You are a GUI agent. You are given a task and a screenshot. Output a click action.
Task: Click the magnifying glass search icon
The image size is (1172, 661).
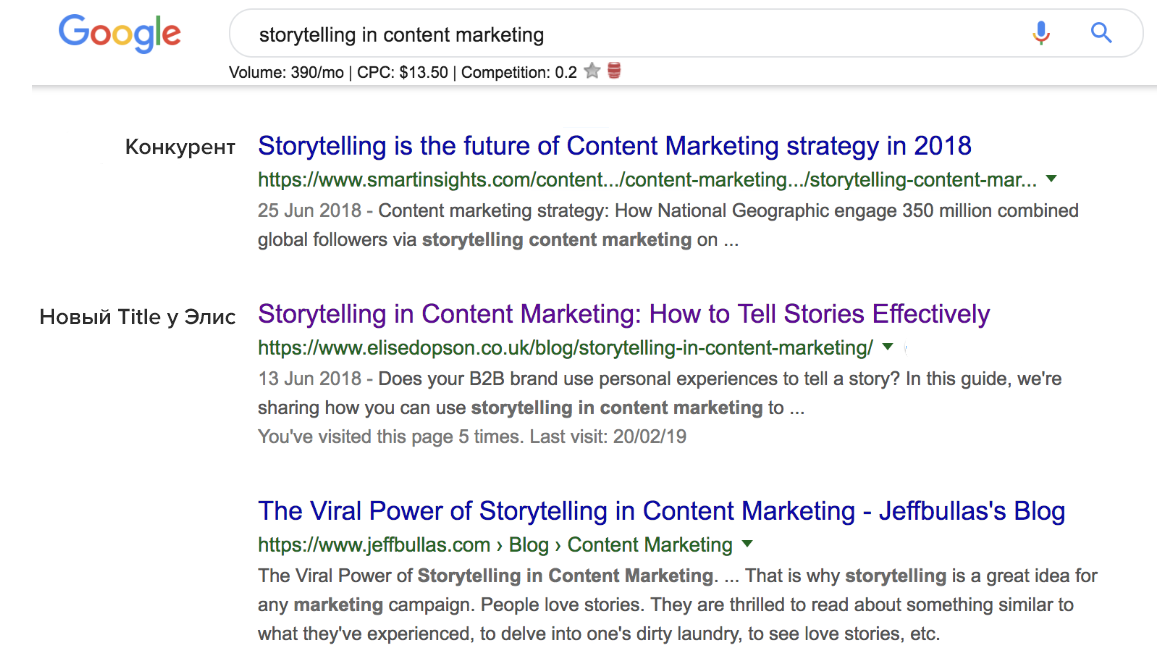1101,34
